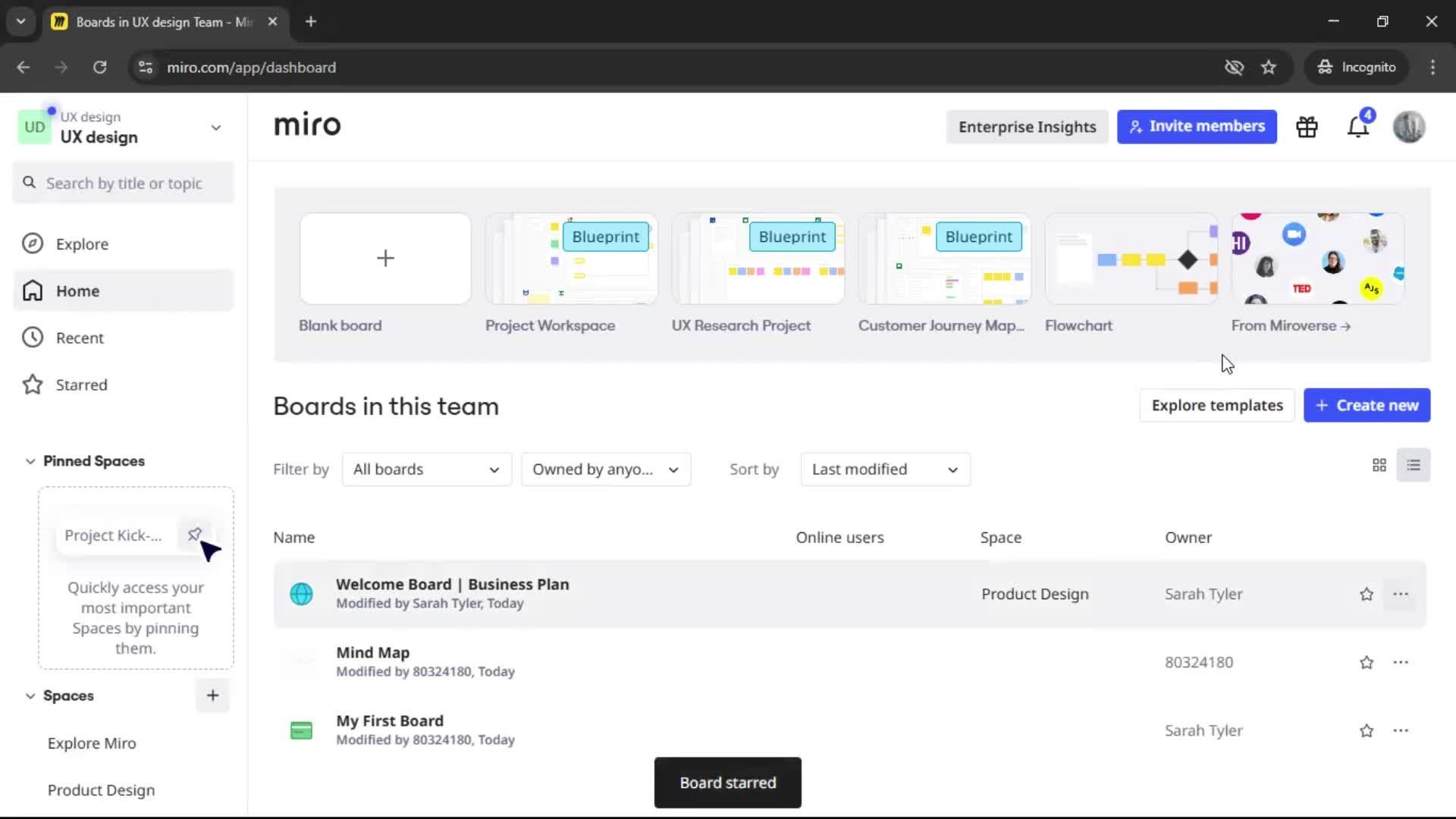
Task: Open a new browser tab
Action: click(311, 22)
